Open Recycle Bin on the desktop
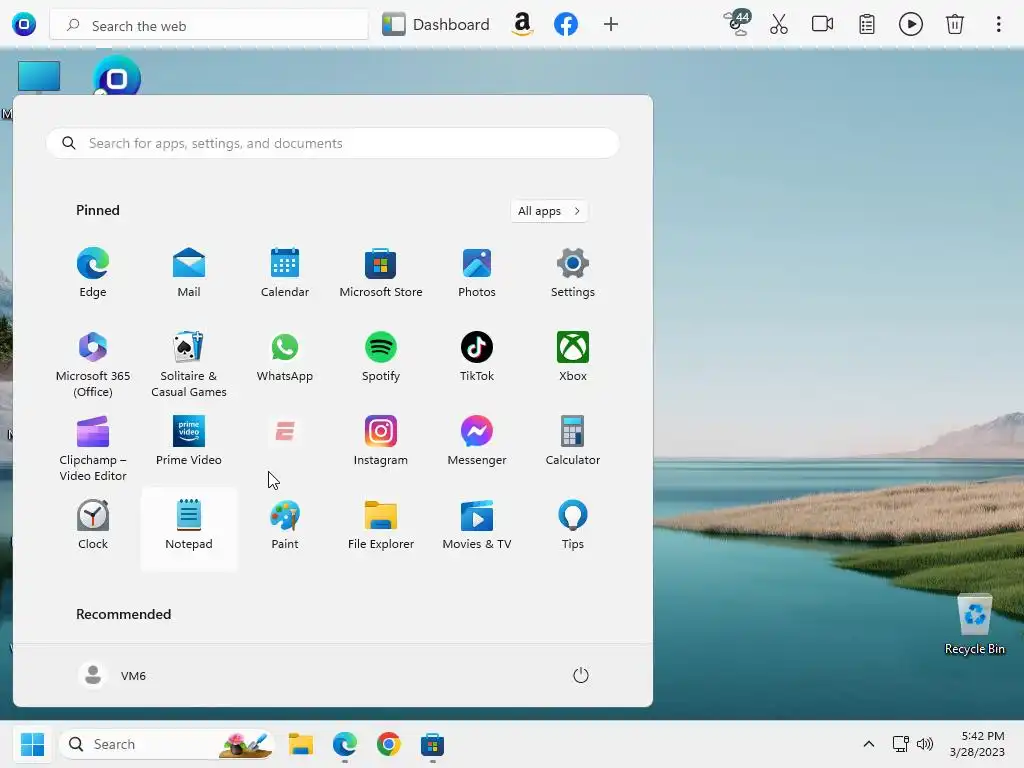The image size is (1024, 768). (974, 624)
